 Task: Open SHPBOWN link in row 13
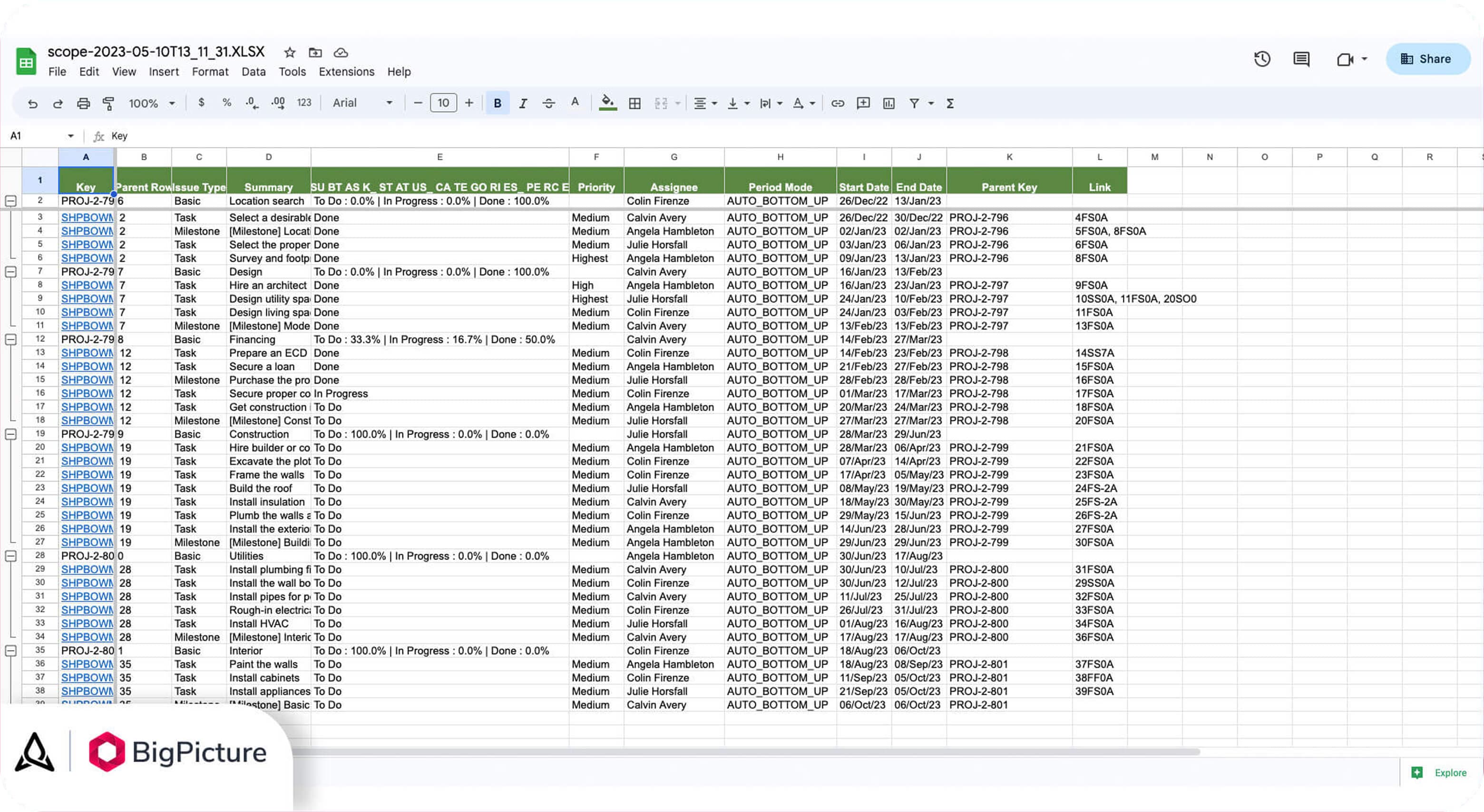[87, 353]
